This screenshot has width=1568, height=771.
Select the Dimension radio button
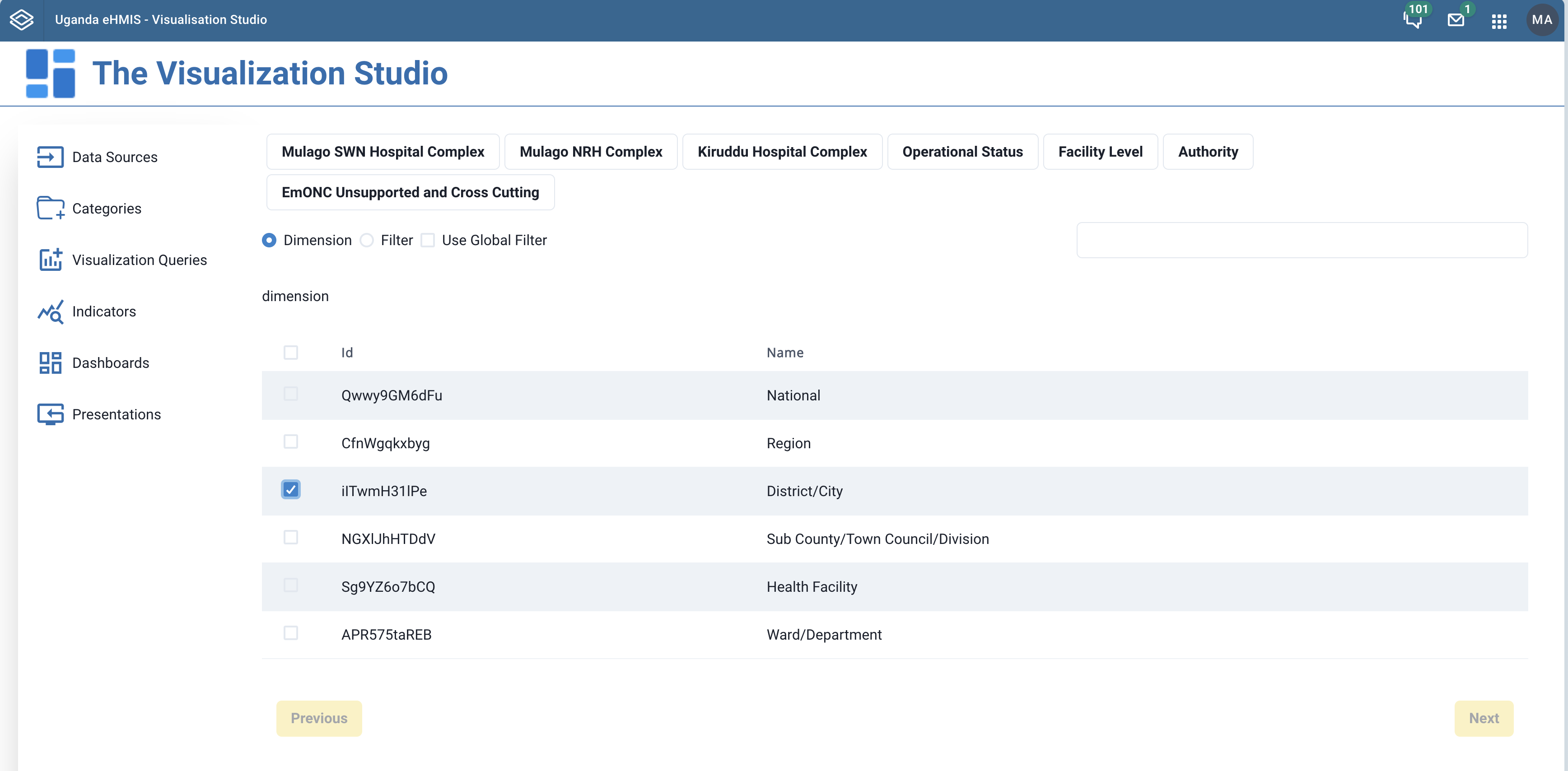(x=269, y=240)
